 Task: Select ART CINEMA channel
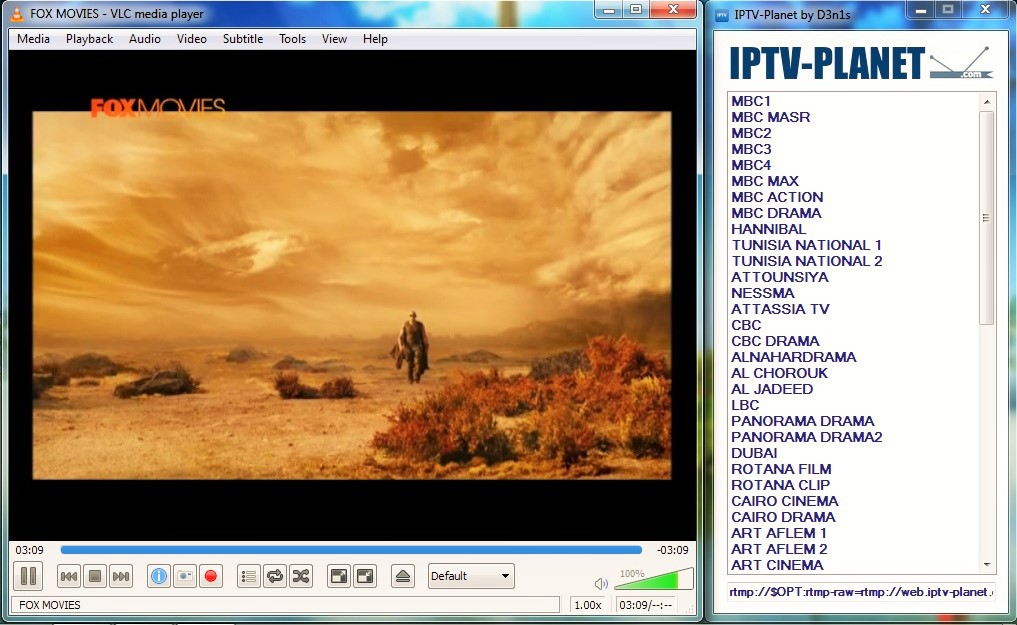pyautogui.click(x=777, y=565)
